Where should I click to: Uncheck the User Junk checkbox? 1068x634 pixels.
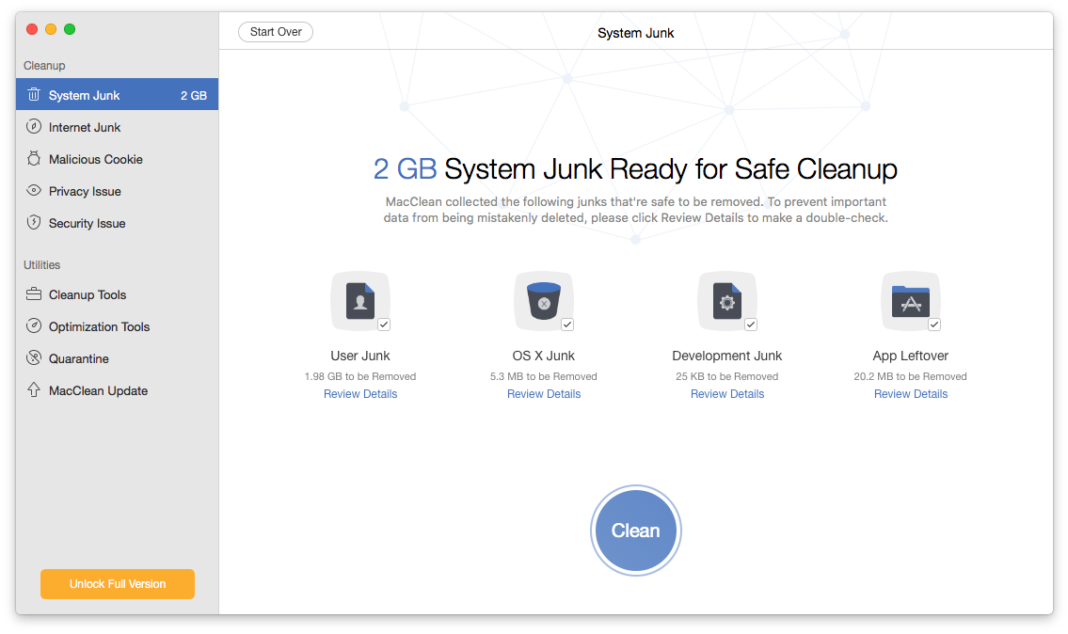pyautogui.click(x=383, y=324)
